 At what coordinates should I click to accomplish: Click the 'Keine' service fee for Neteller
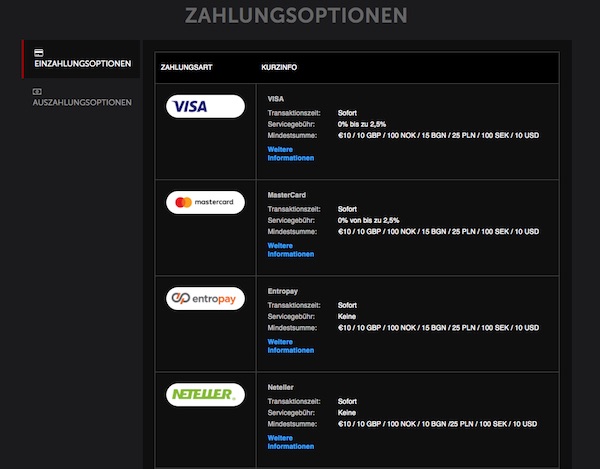tap(347, 413)
